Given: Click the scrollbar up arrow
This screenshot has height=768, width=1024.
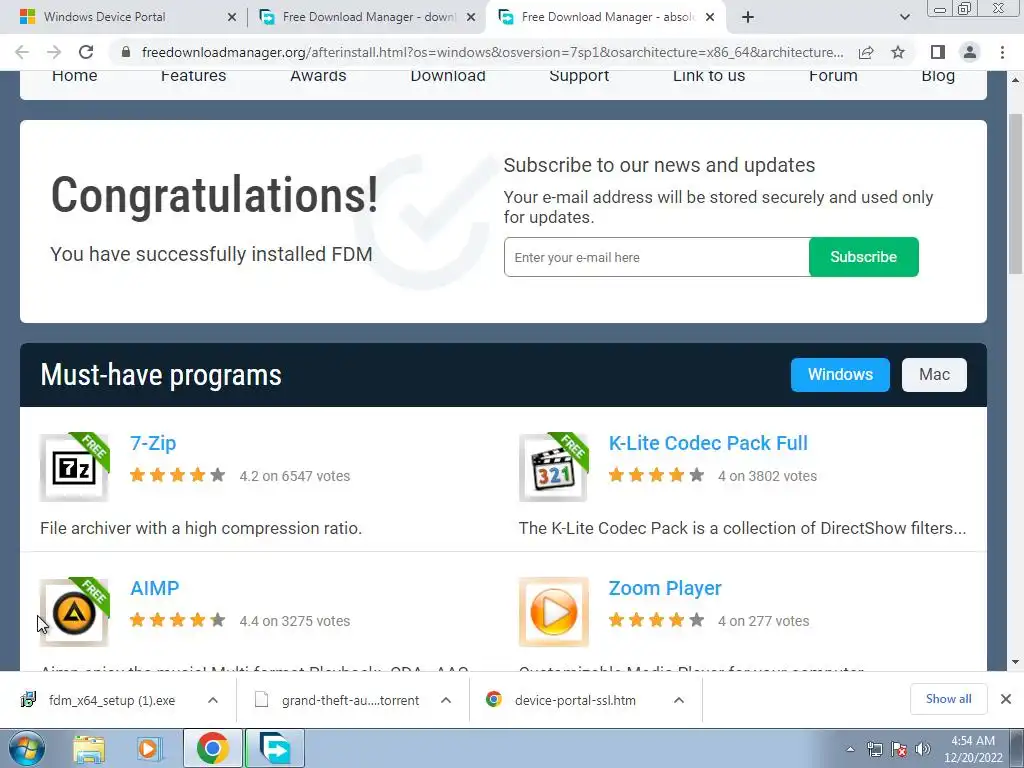Looking at the screenshot, I should (x=1016, y=80).
